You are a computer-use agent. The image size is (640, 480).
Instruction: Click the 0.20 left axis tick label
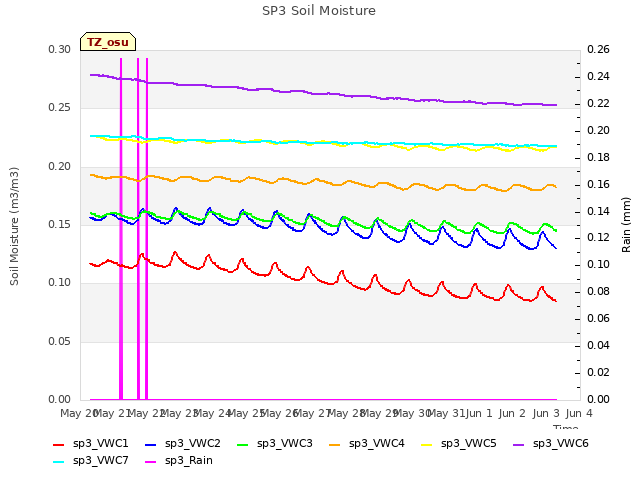point(60,167)
